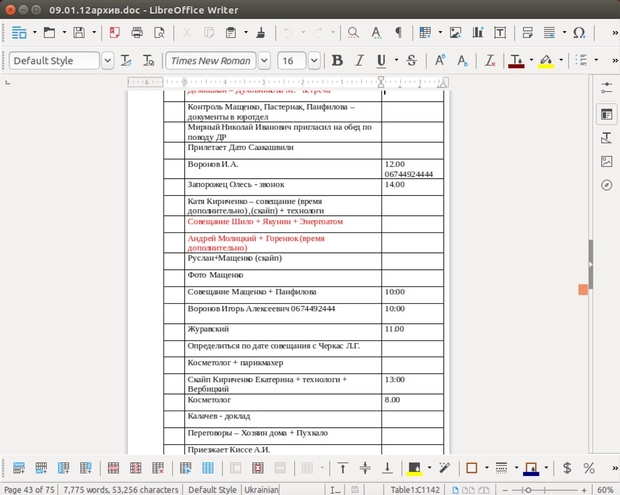Screen dimensions: 620x495
Task: Open the sidebar Gallery panel
Action: click(x=606, y=161)
